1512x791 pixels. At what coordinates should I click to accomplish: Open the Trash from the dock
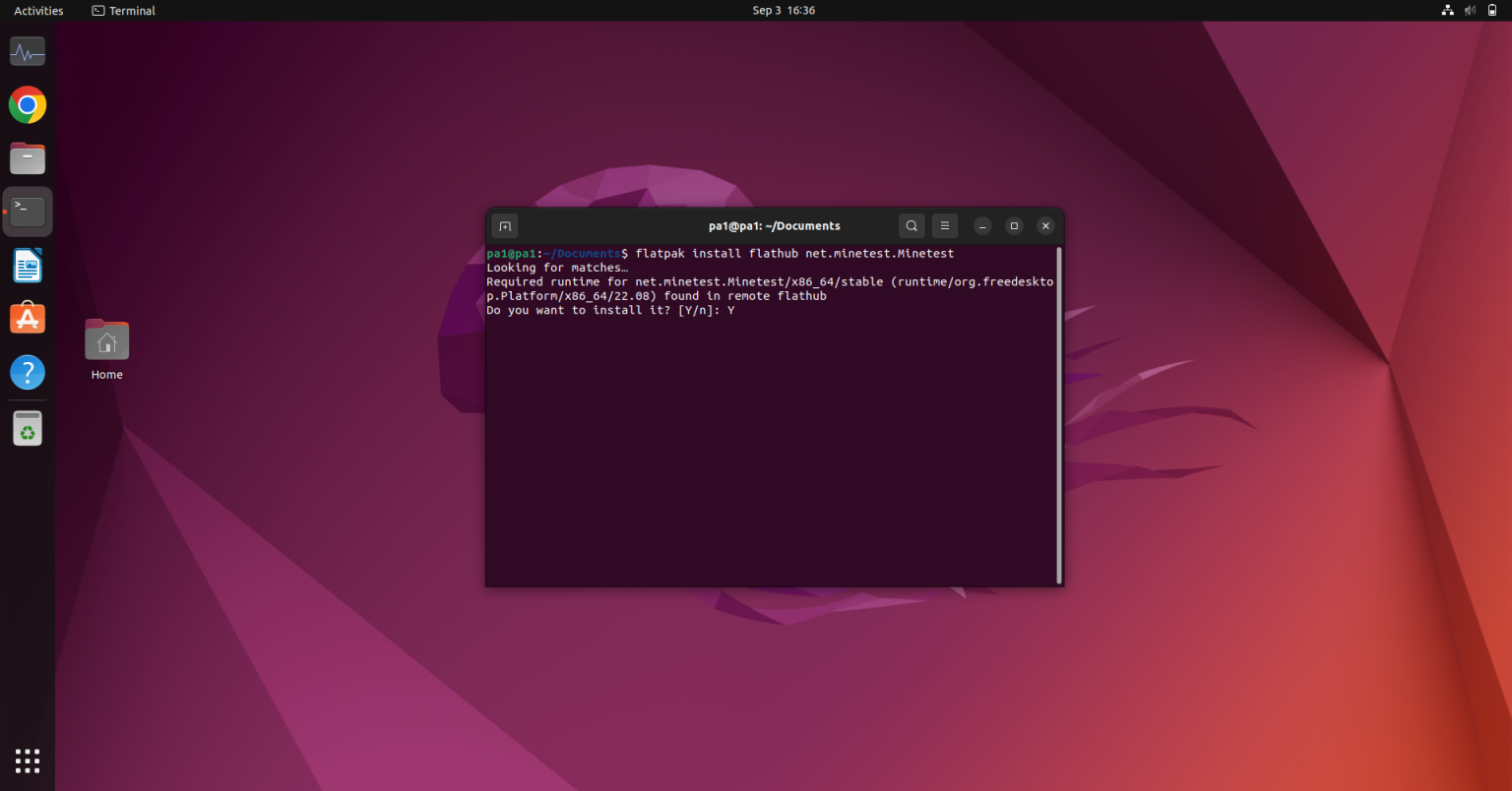tap(27, 427)
